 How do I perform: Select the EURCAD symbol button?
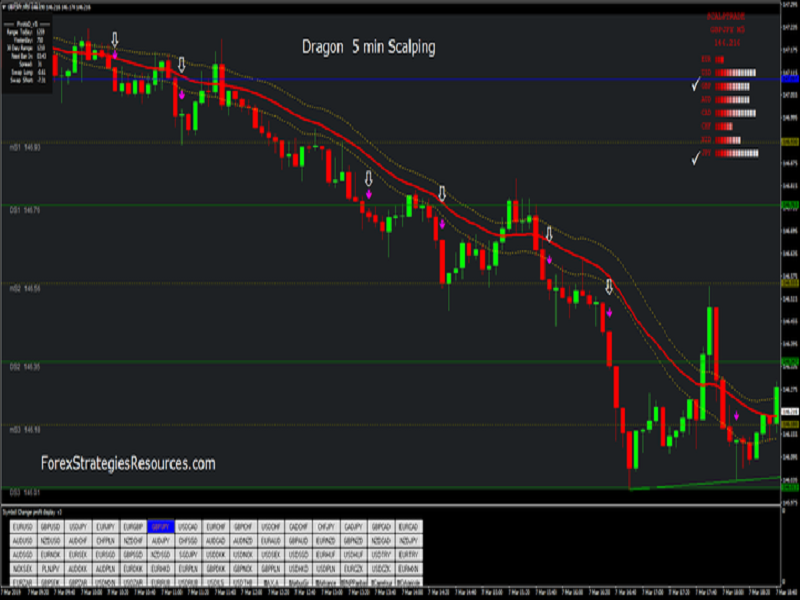pyautogui.click(x=409, y=527)
